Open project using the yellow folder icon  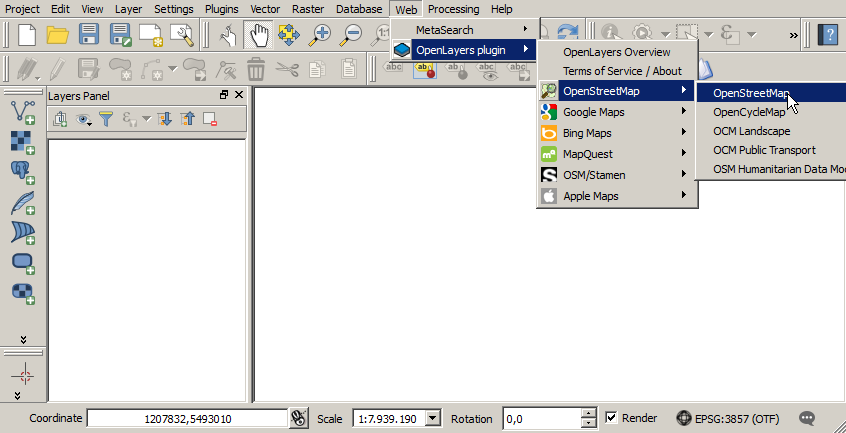pos(58,35)
